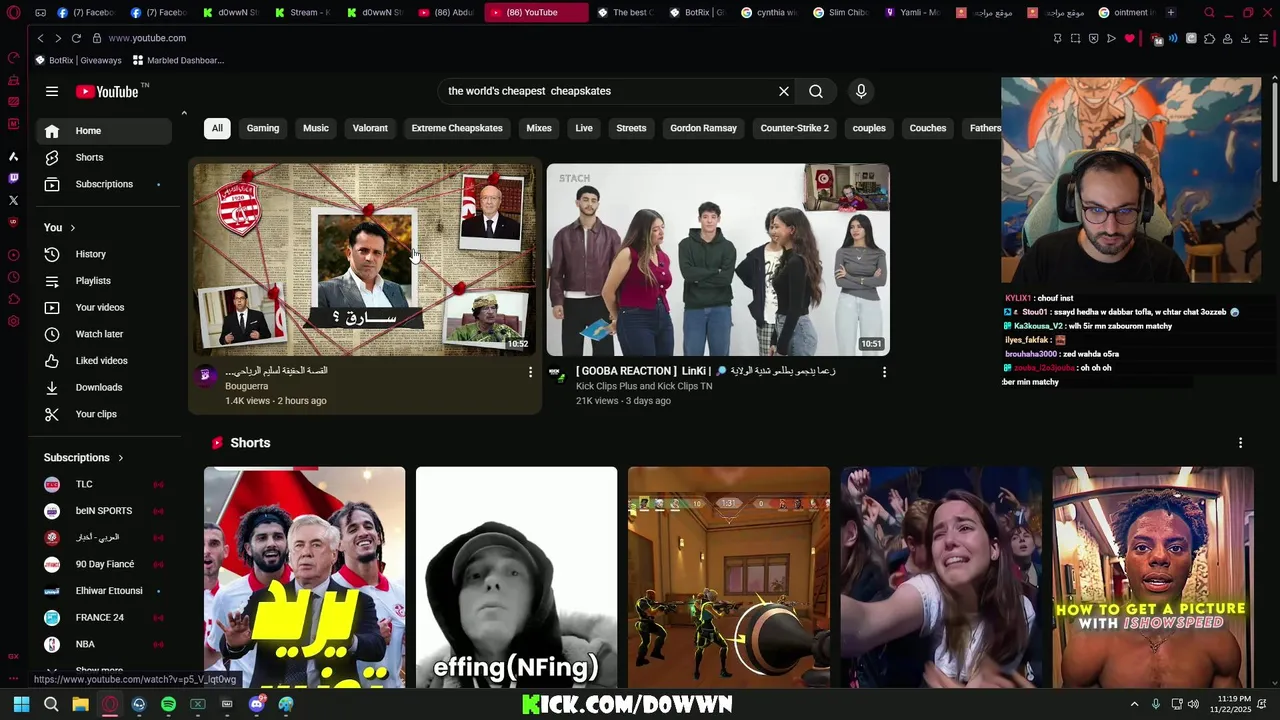
Task: Switch to the cynthia Google tab
Action: pyautogui.click(x=770, y=13)
